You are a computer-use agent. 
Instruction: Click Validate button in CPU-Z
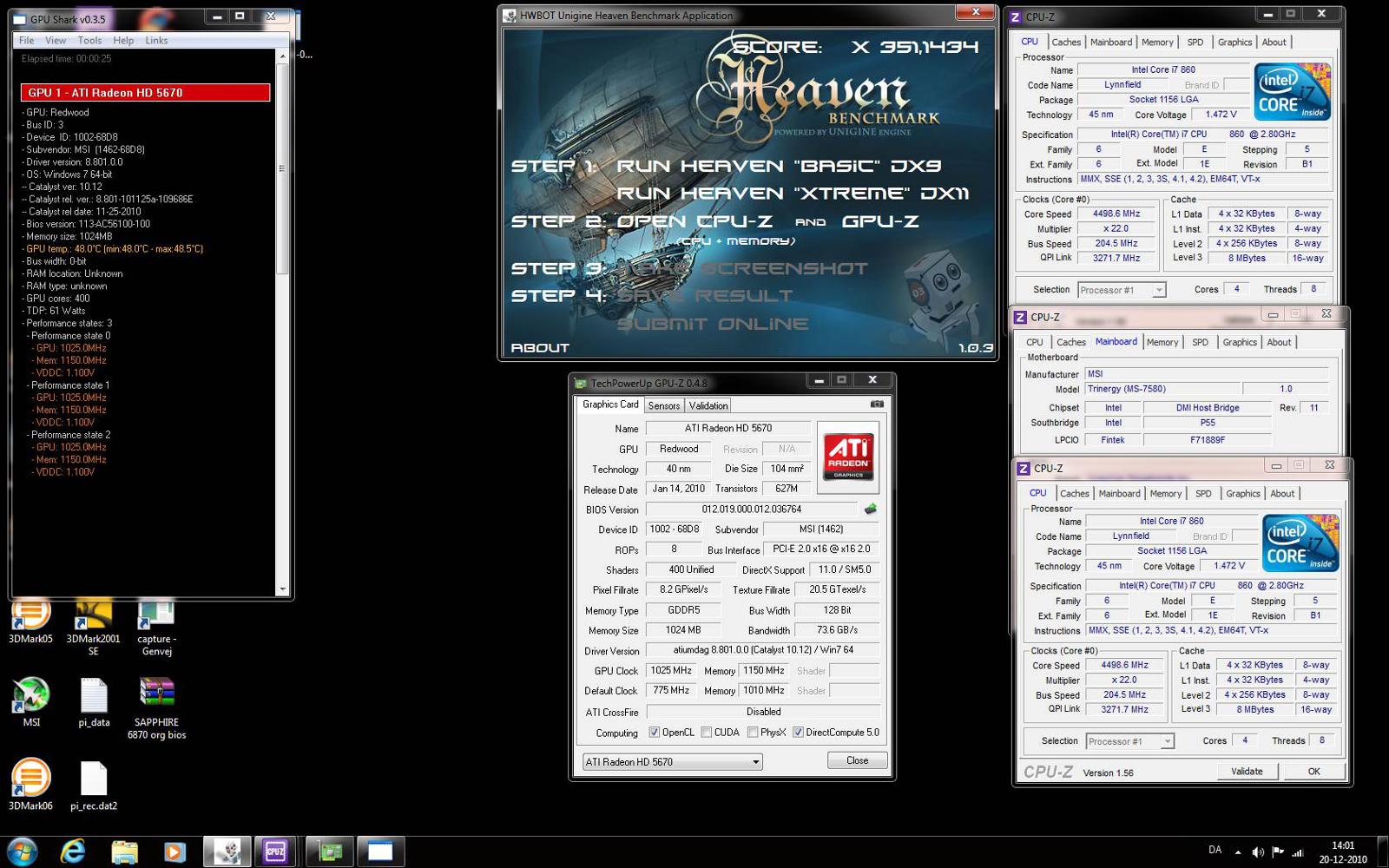coord(1247,771)
